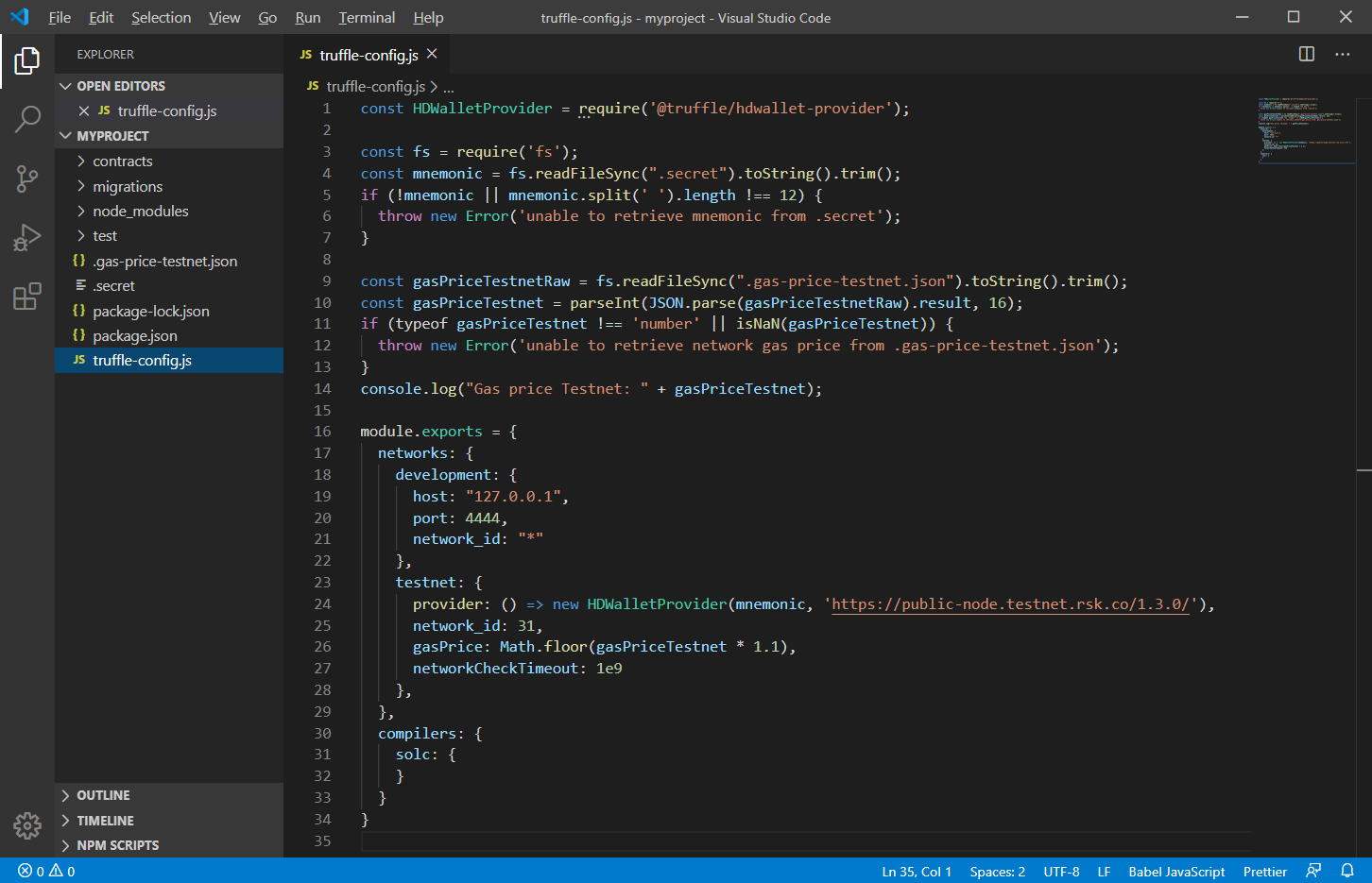The image size is (1372, 883).
Task: Split the editor to the right
Action: click(1307, 54)
